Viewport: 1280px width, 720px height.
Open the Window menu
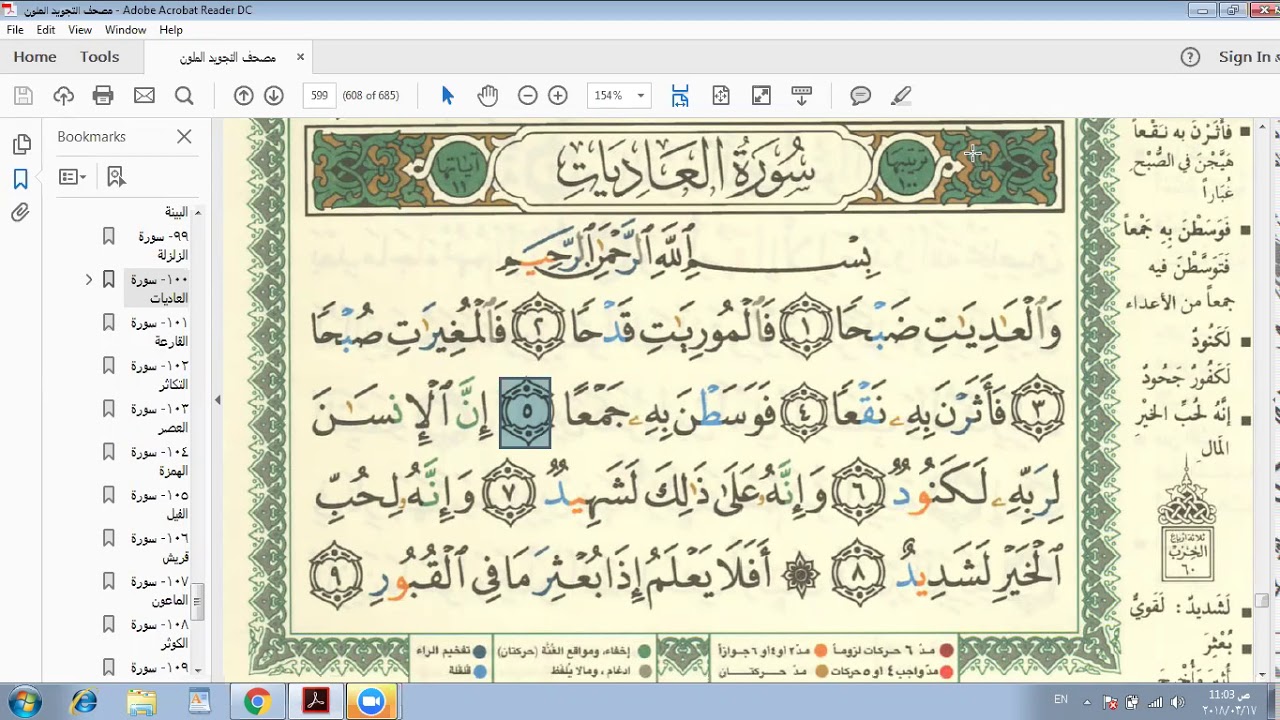pos(126,30)
